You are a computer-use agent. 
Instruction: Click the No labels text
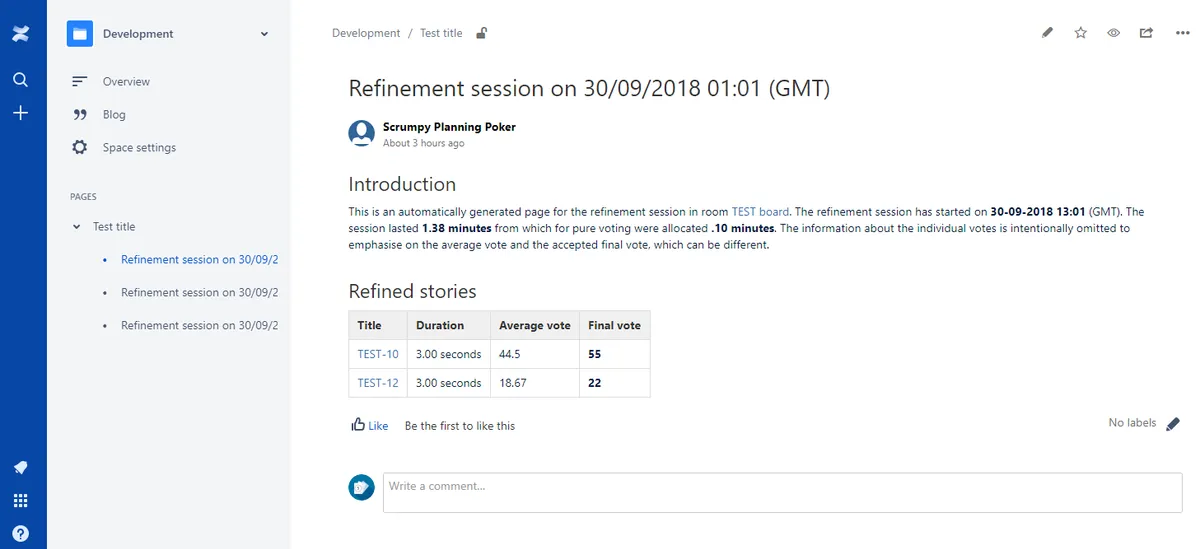[1132, 423]
